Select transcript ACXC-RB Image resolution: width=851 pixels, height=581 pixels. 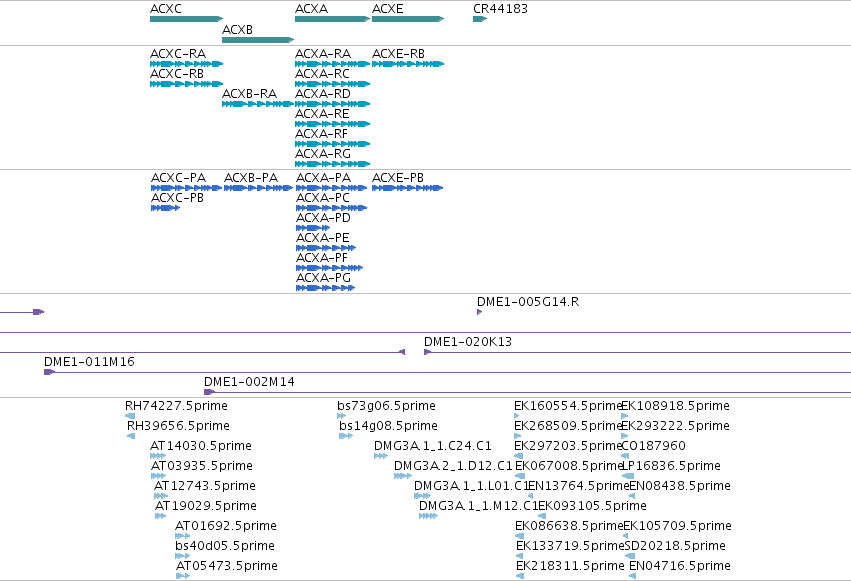click(186, 84)
